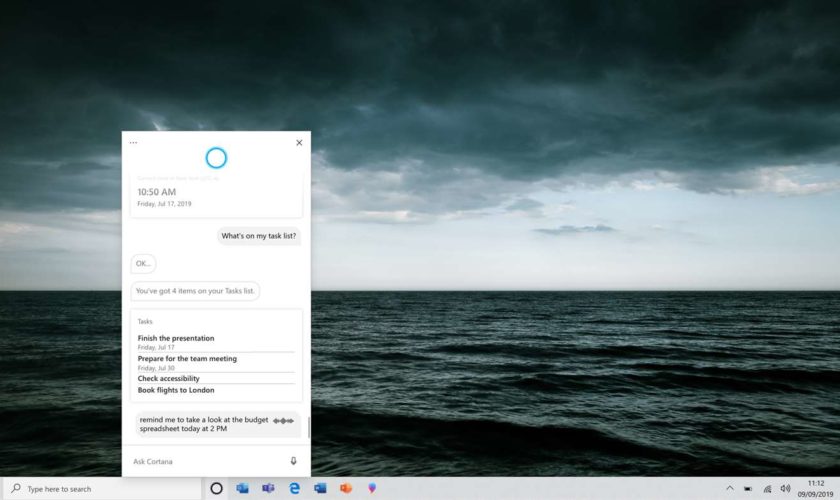840x500 pixels.
Task: Click the 'Tasks' card heading
Action: (145, 322)
